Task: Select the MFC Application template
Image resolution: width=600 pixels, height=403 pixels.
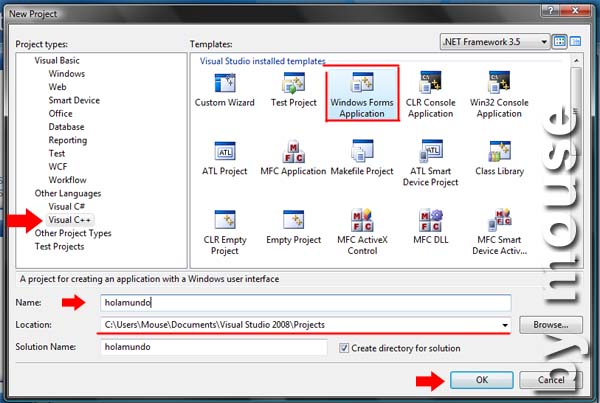Action: (x=293, y=158)
